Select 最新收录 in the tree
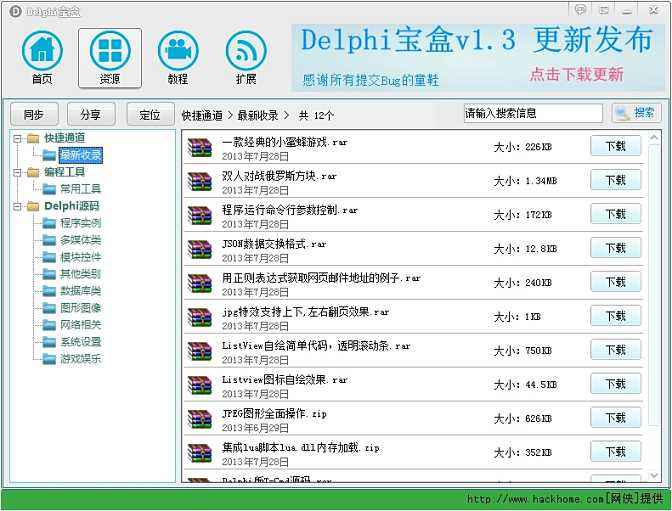 [81, 155]
